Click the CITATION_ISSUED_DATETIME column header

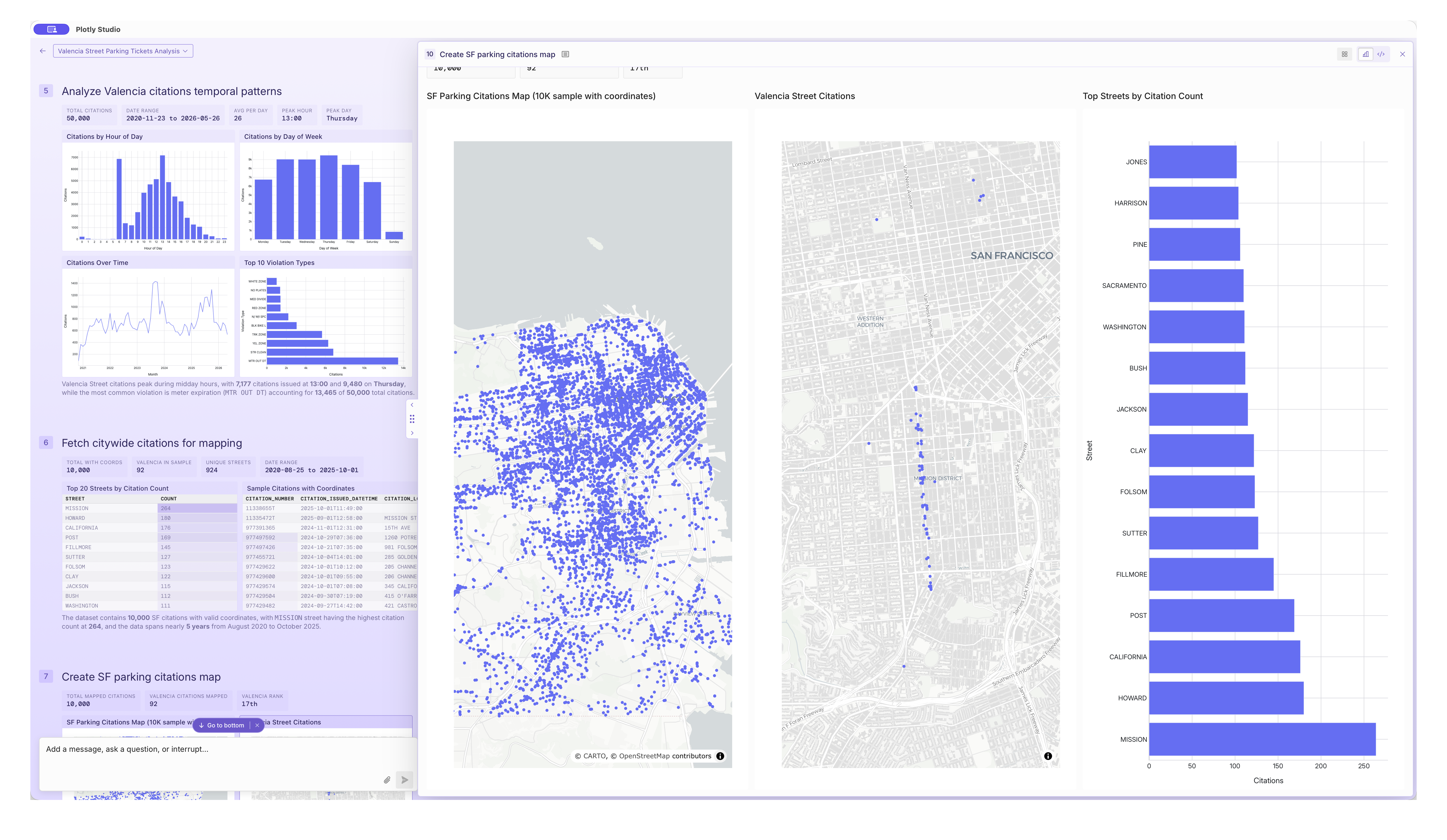[339, 498]
